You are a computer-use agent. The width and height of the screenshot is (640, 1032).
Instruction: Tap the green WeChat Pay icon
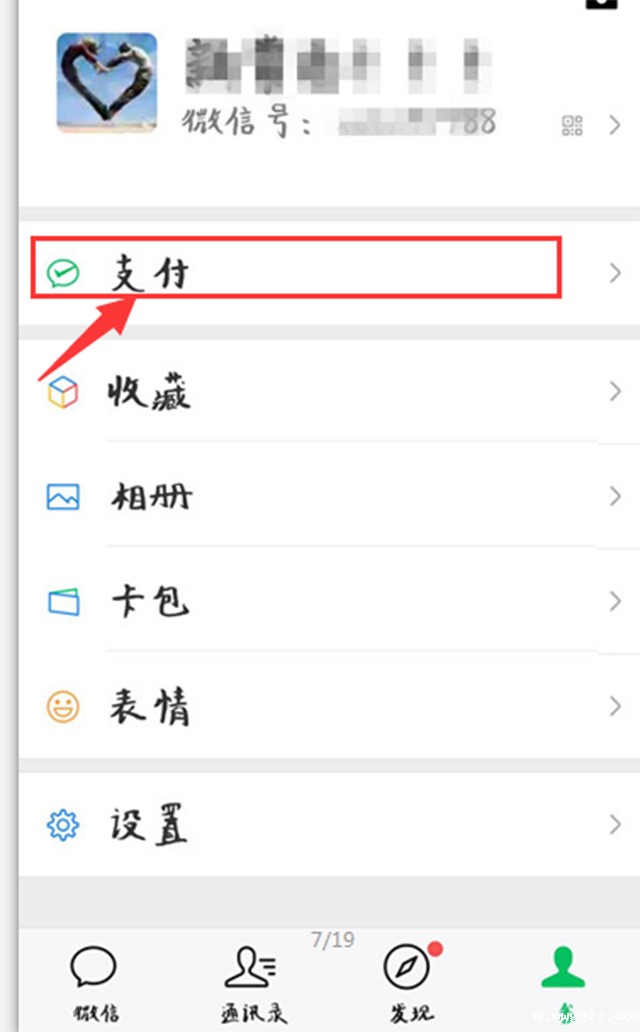point(63,272)
